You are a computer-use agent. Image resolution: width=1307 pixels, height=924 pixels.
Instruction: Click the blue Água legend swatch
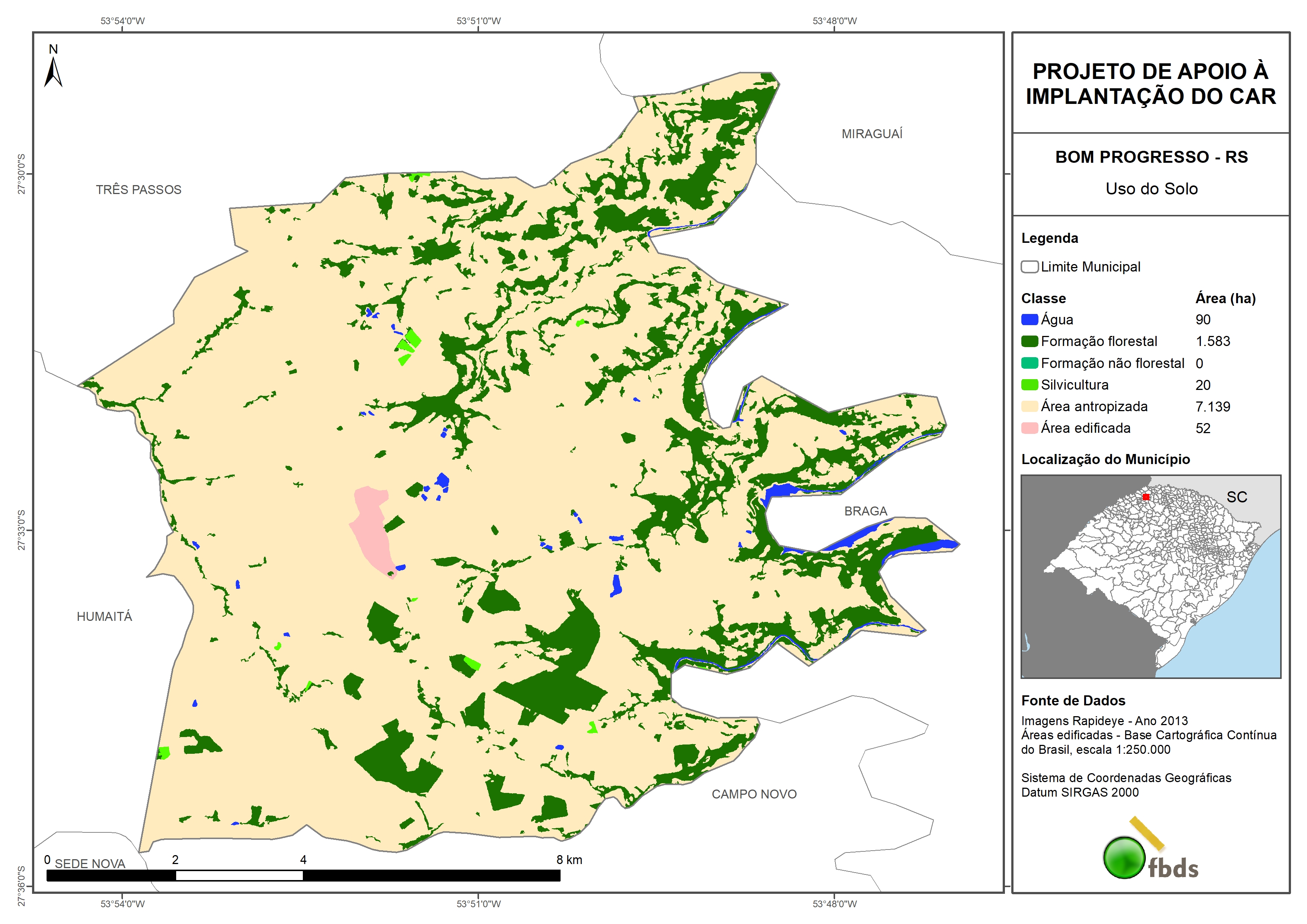[x=1029, y=320]
